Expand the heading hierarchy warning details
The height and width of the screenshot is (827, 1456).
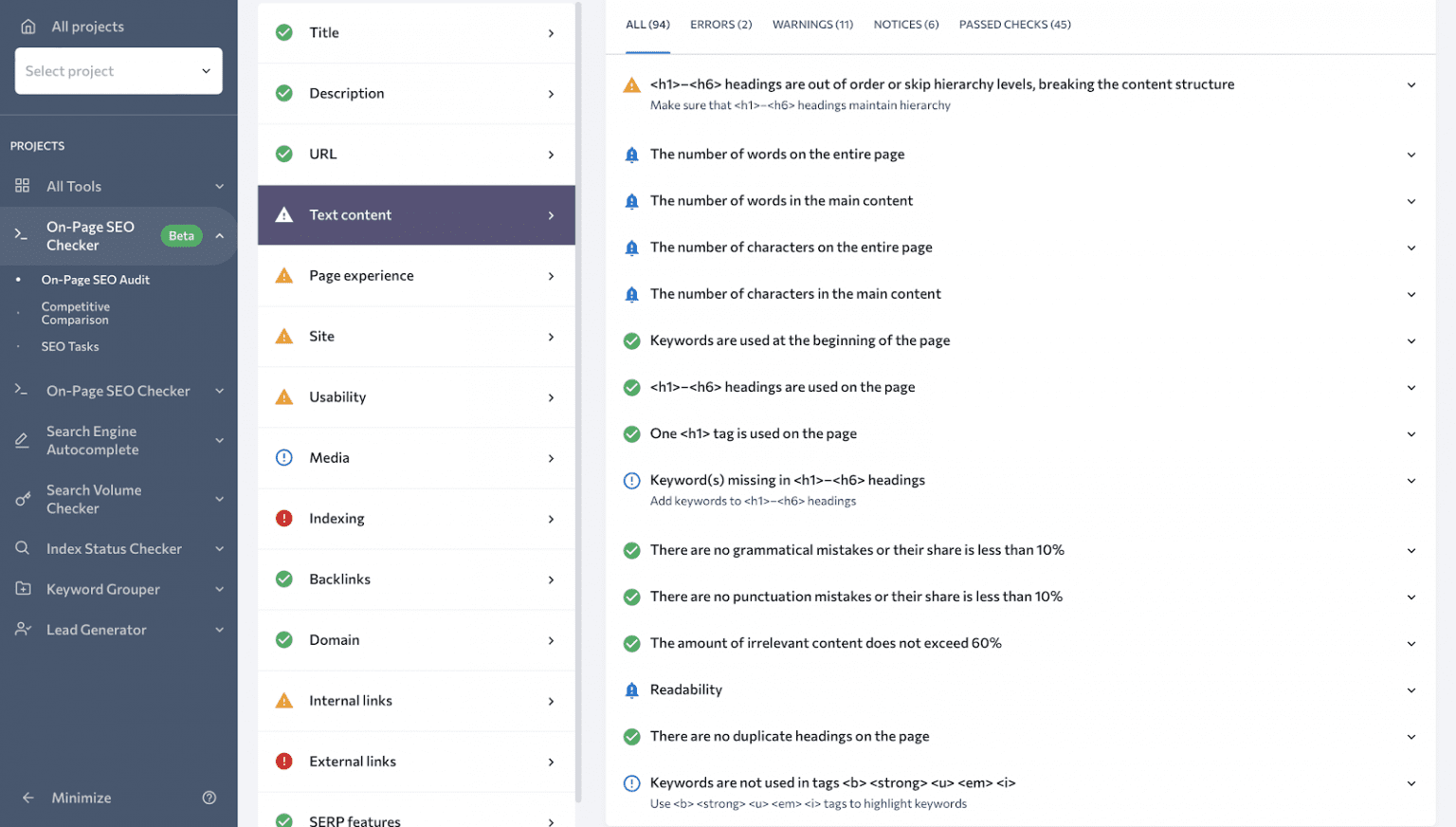click(1410, 85)
